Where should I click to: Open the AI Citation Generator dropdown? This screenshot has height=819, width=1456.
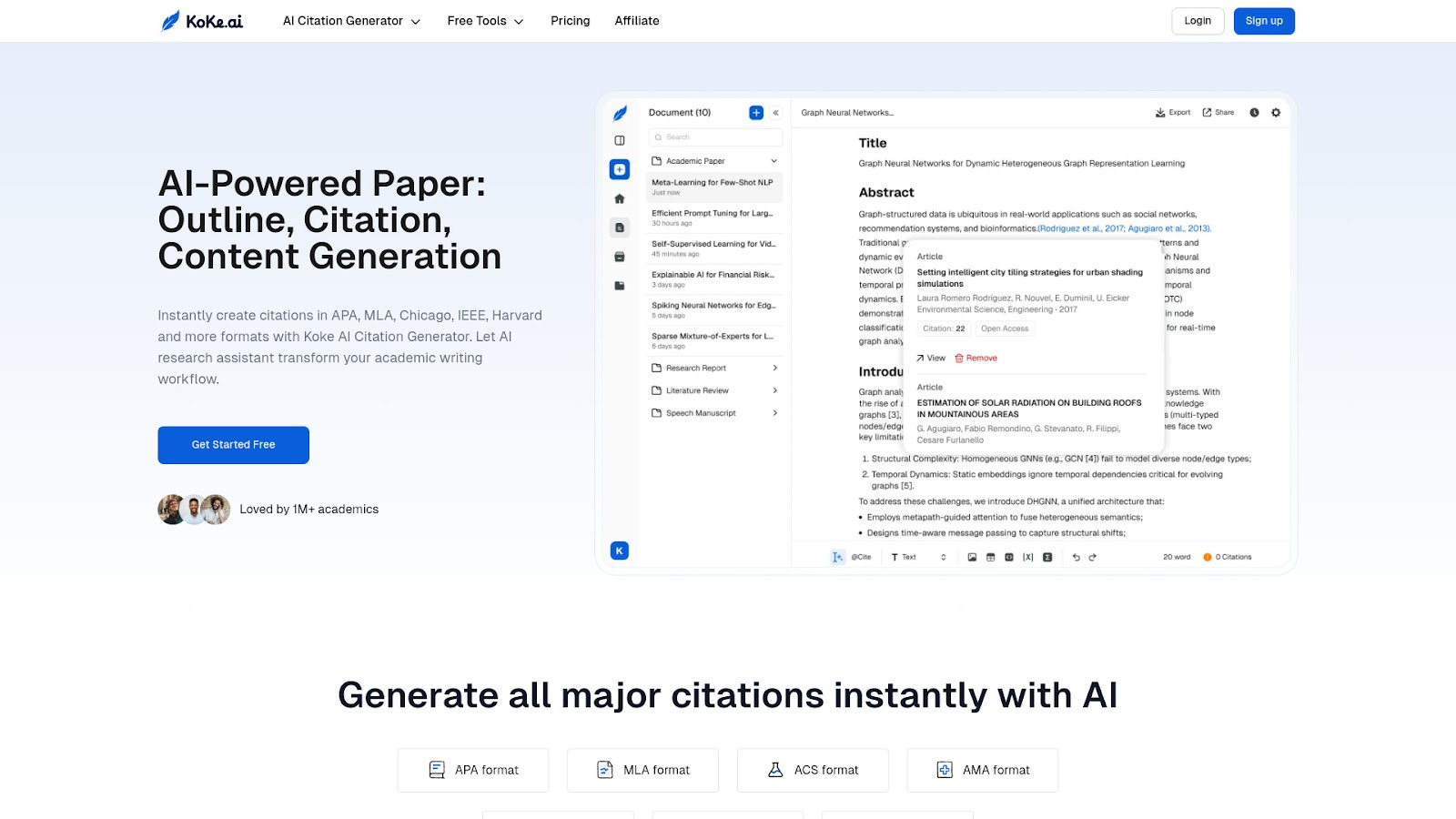click(351, 21)
